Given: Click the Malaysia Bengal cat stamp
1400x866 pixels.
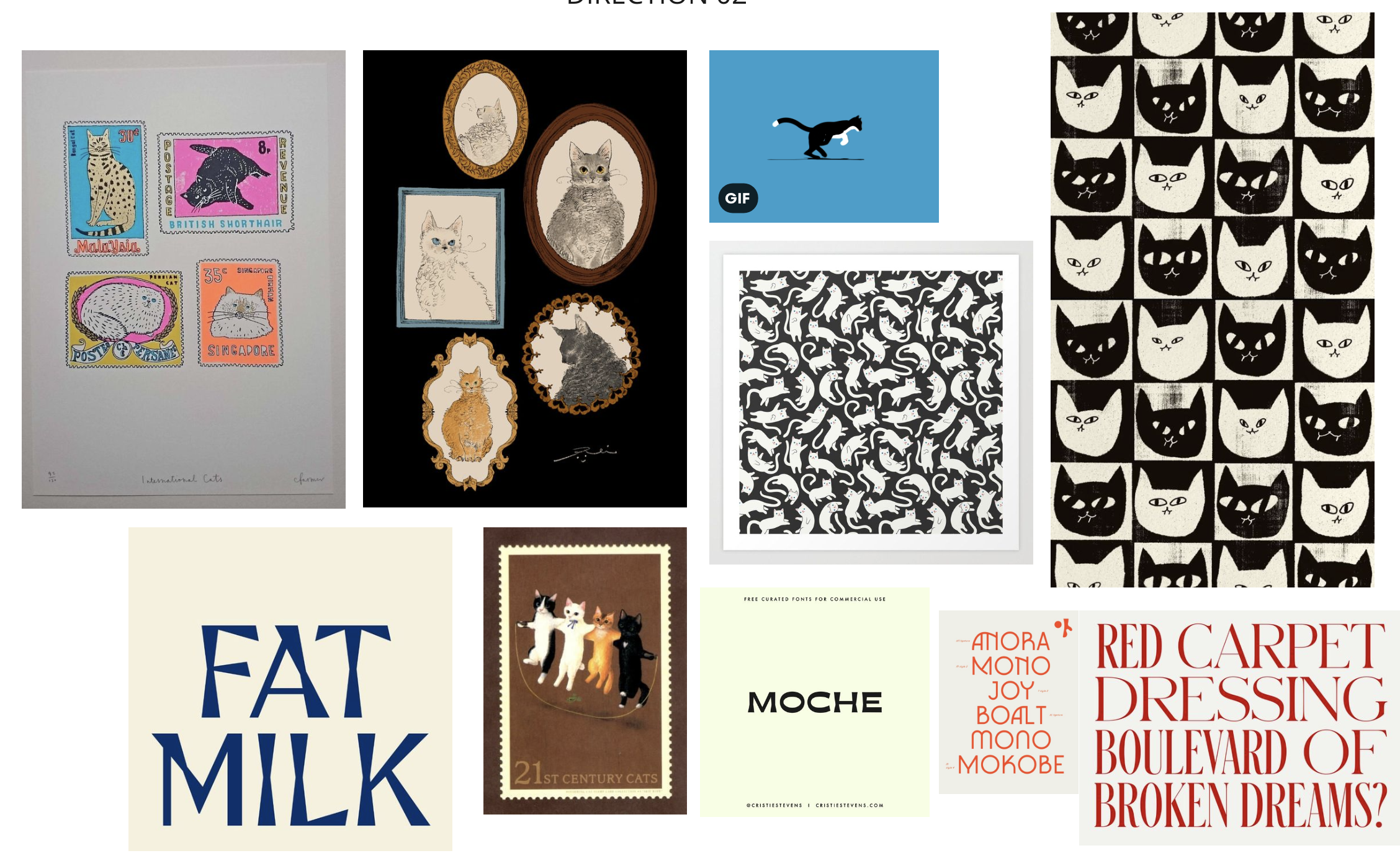Looking at the screenshot, I should click(x=107, y=189).
